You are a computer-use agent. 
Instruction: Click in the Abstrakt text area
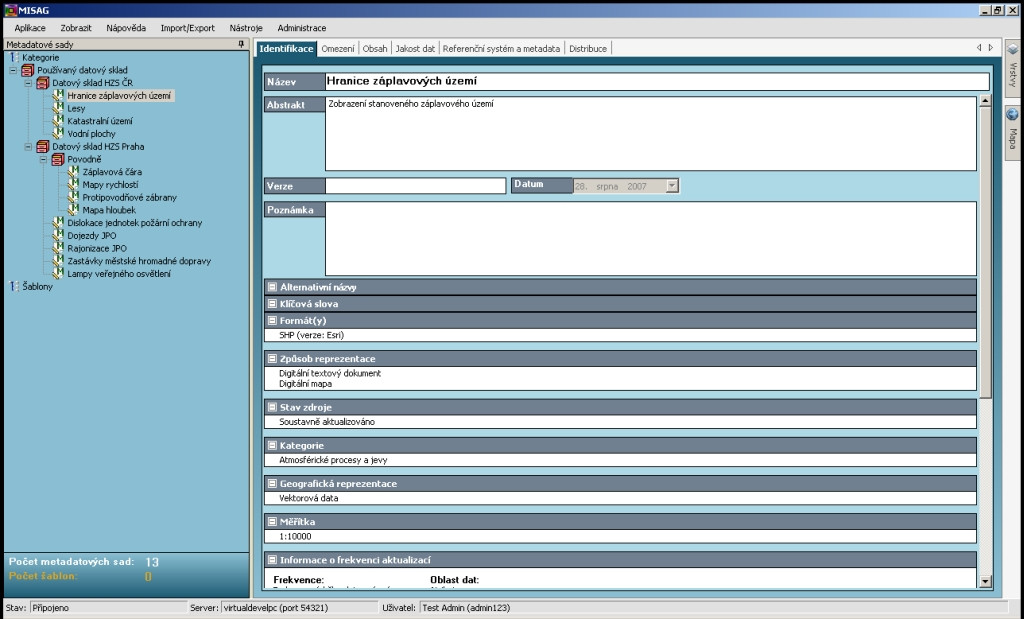(650, 133)
